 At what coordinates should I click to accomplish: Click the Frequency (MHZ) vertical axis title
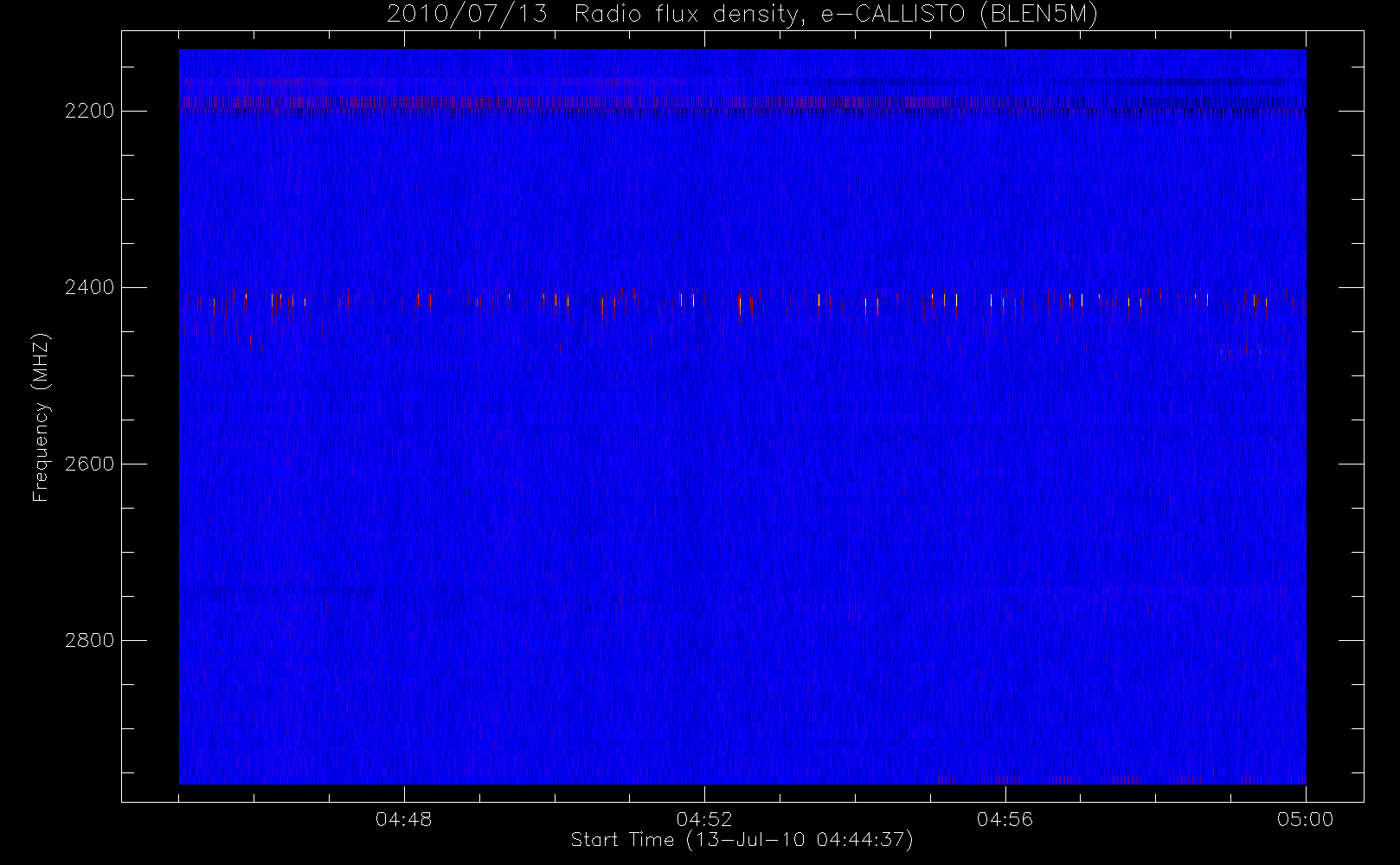tap(41, 417)
